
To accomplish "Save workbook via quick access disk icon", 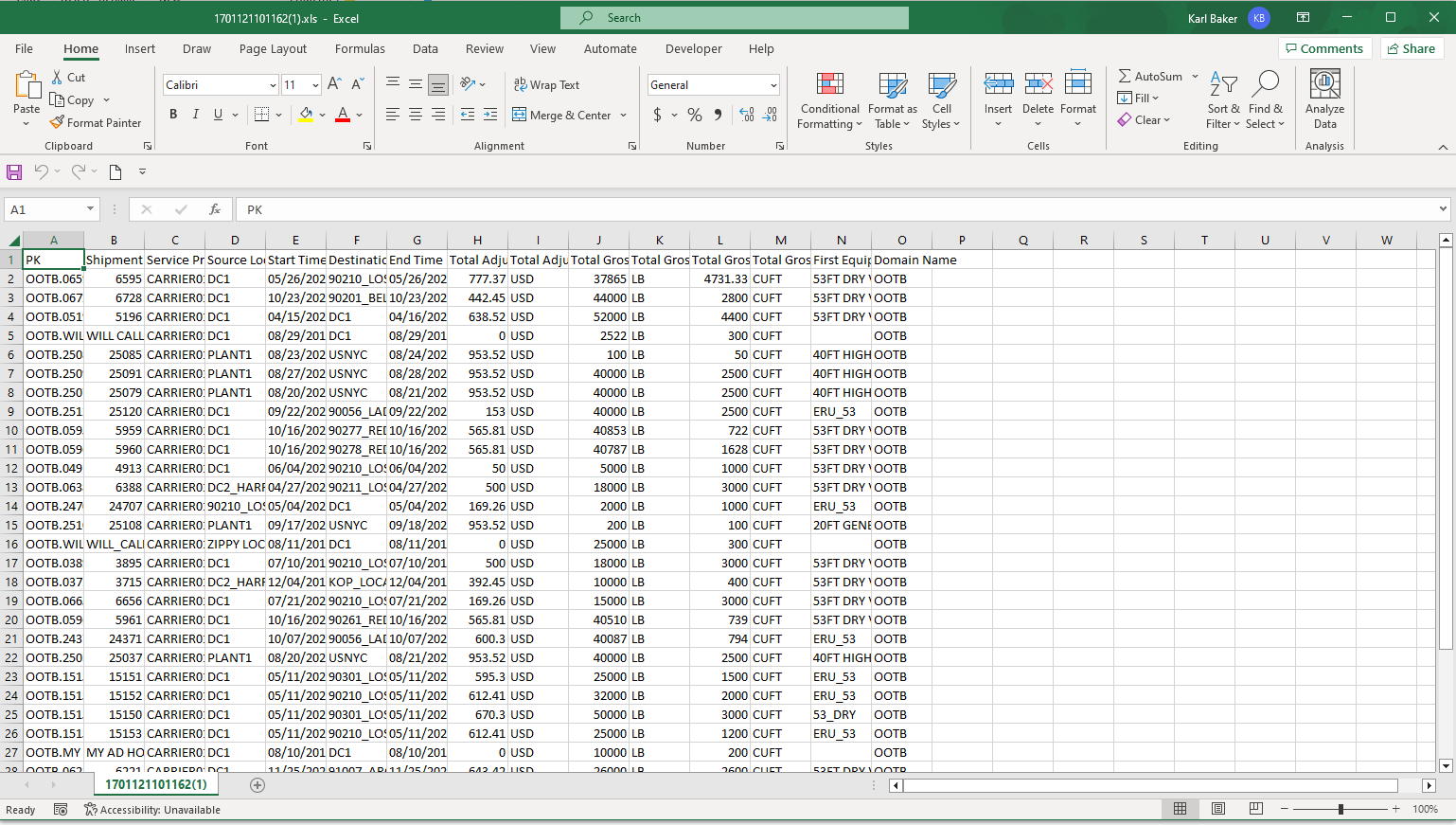I will (14, 171).
